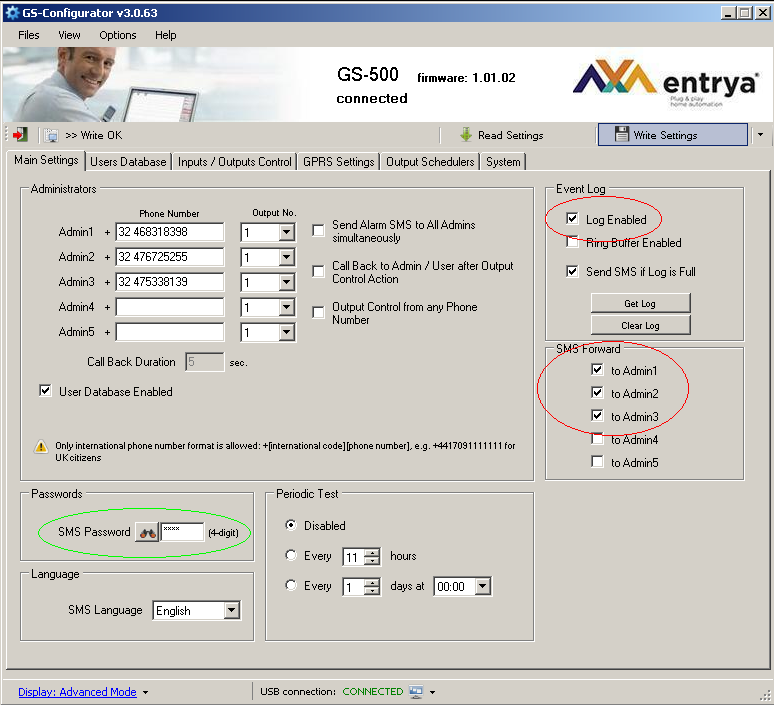
Task: Select the Disabled periodic test option
Action: click(291, 525)
